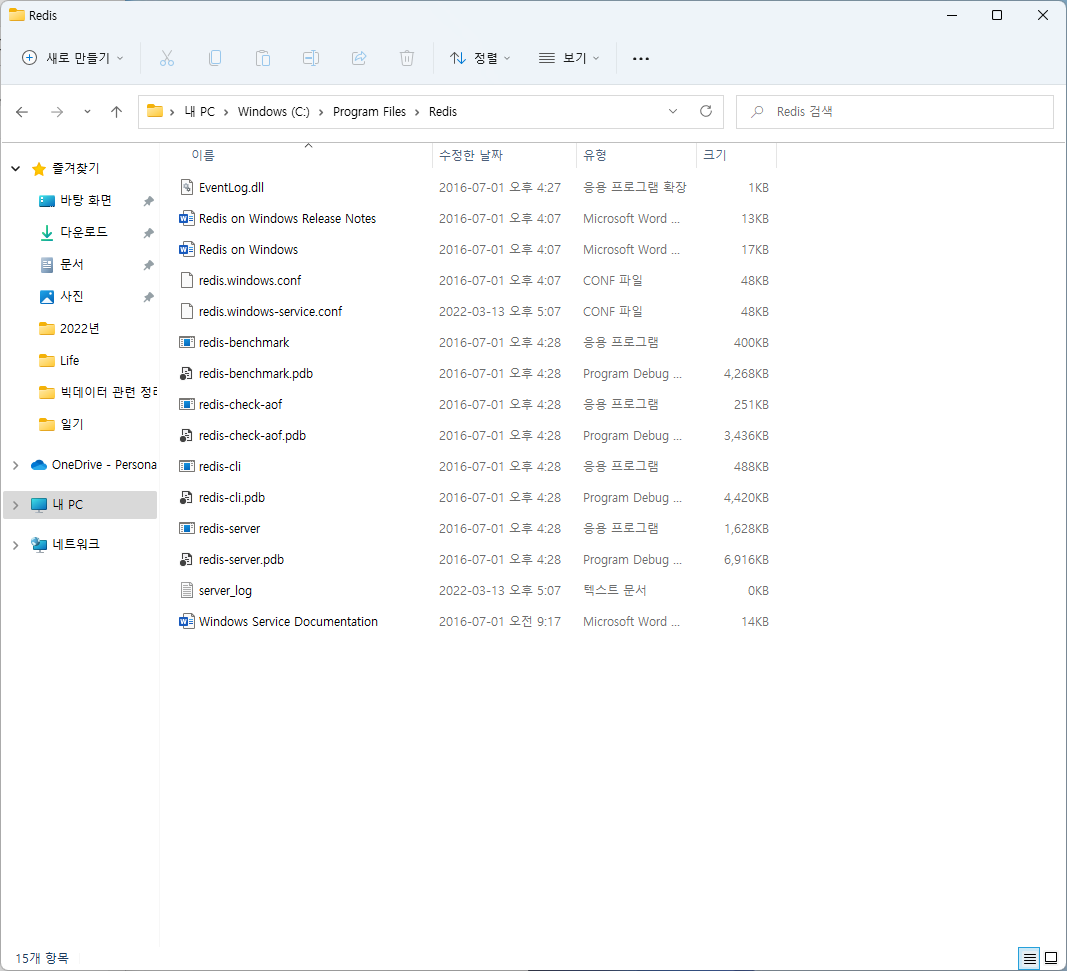
Task: Select the redis-server application icon
Action: pos(186,528)
